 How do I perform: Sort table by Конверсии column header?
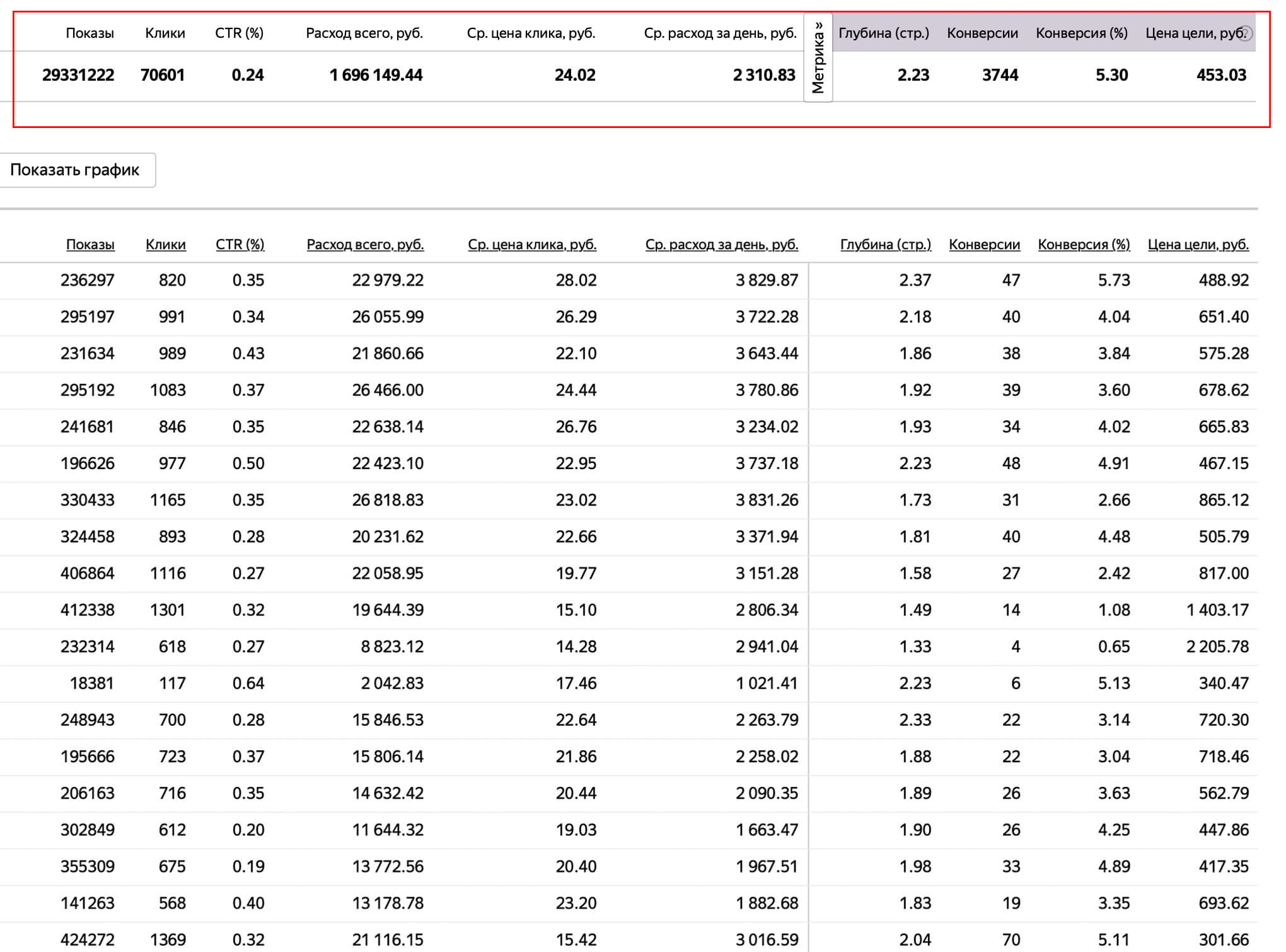click(985, 245)
